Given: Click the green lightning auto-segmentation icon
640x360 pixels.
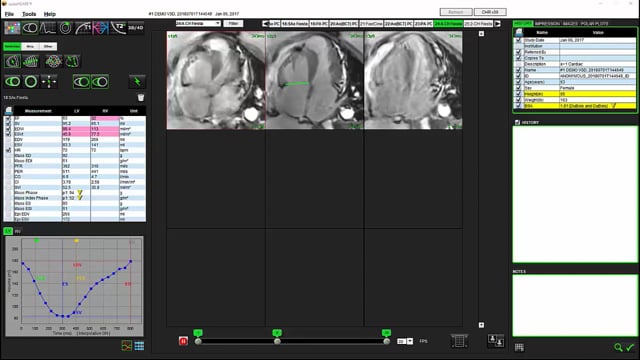Looking at the screenshot, I should click(x=137, y=82).
